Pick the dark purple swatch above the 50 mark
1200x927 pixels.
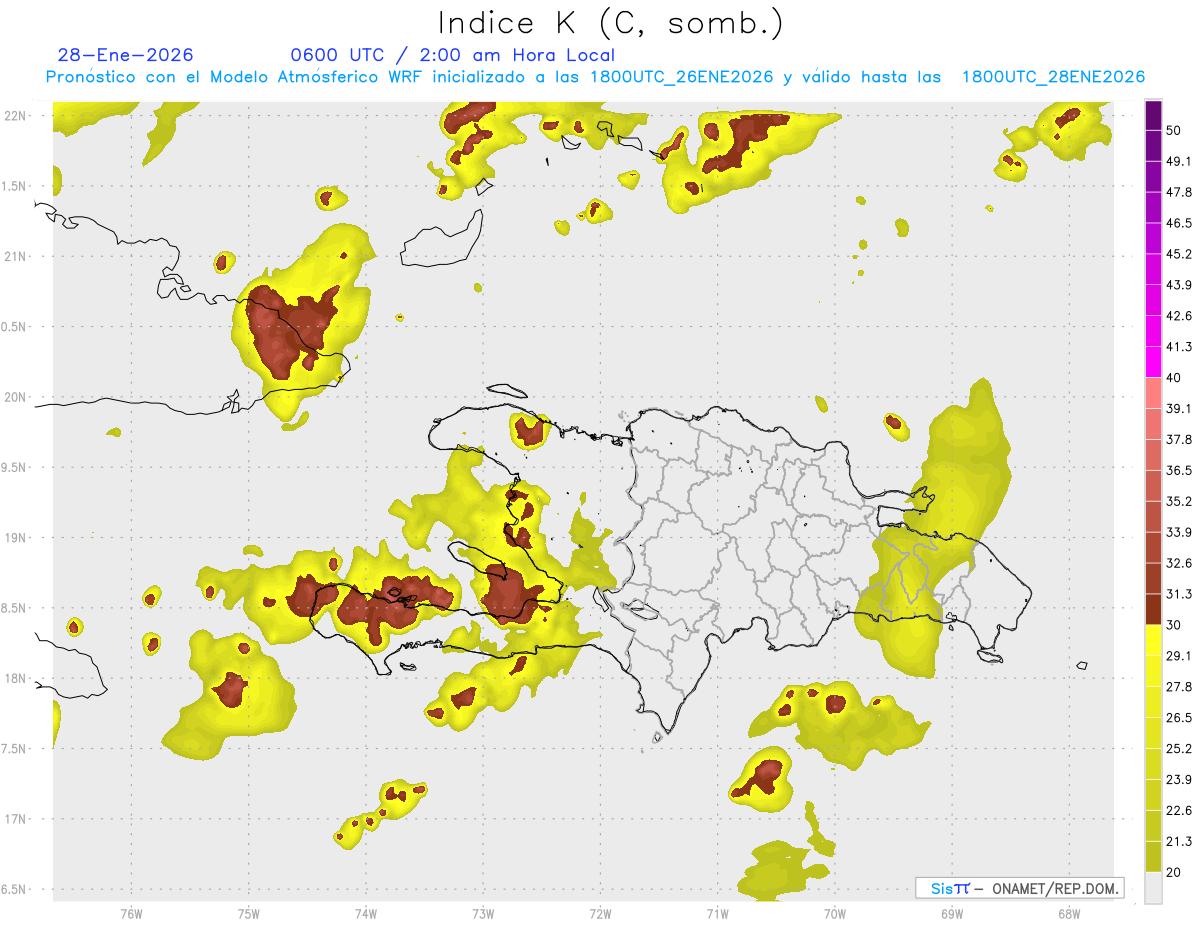click(1154, 115)
